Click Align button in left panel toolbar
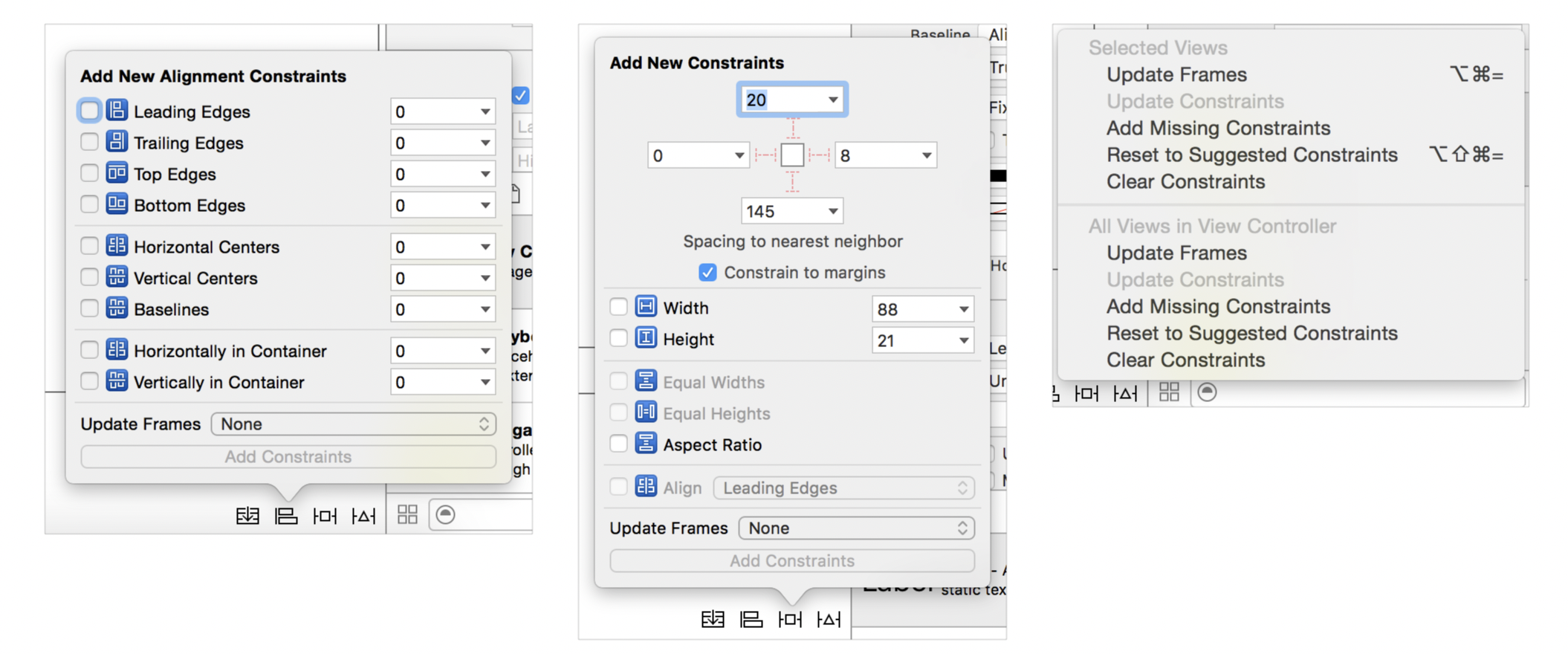Image resolution: width=1568 pixels, height=654 pixels. point(286,515)
